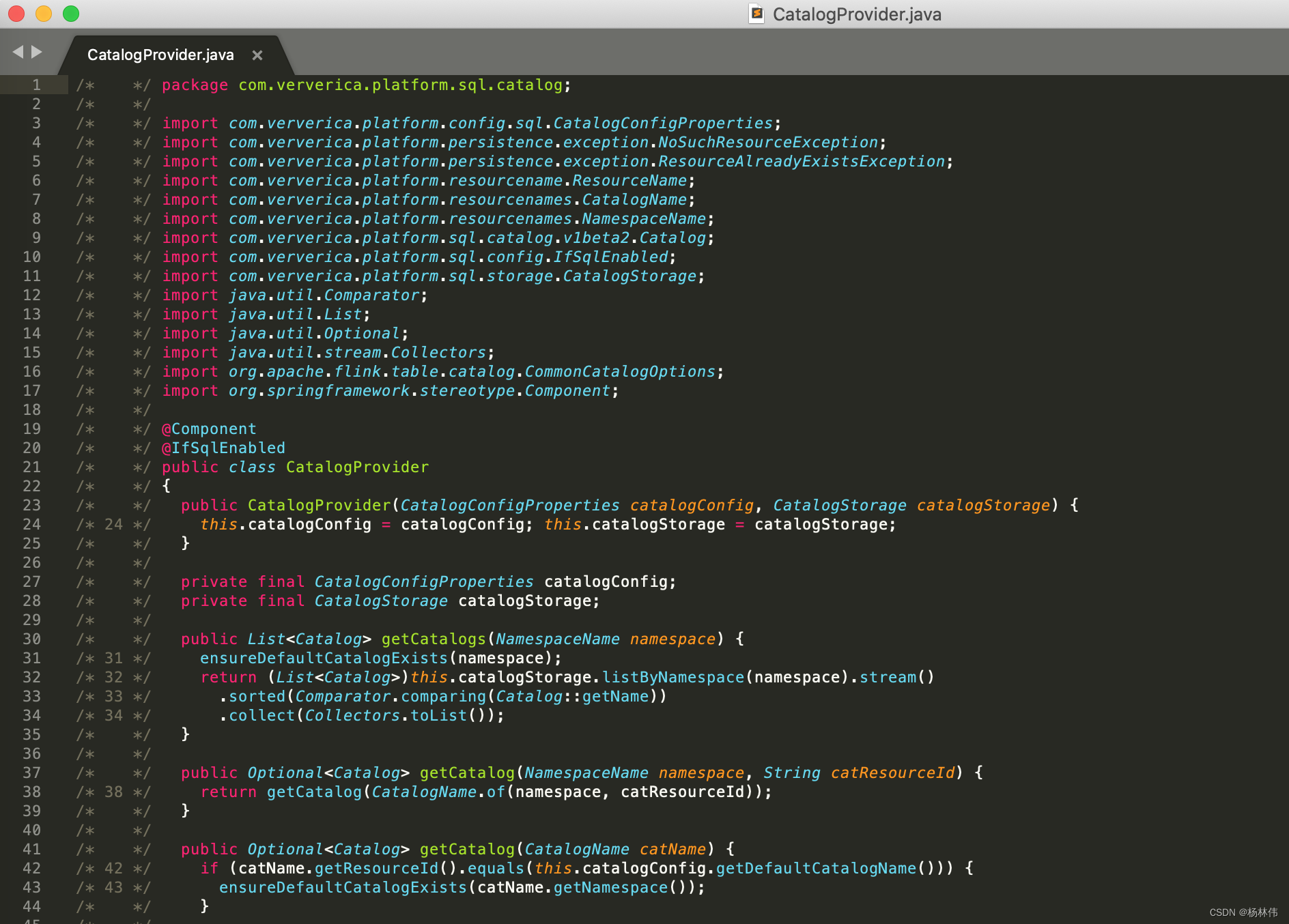Click parameter 'catResourceId' on line 37
The width and height of the screenshot is (1289, 924).
[892, 773]
